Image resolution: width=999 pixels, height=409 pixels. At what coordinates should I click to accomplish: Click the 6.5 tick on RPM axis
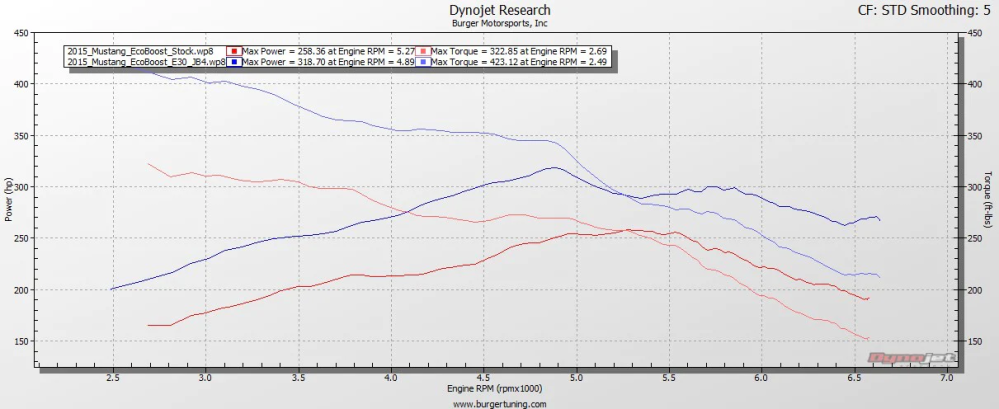(854, 378)
